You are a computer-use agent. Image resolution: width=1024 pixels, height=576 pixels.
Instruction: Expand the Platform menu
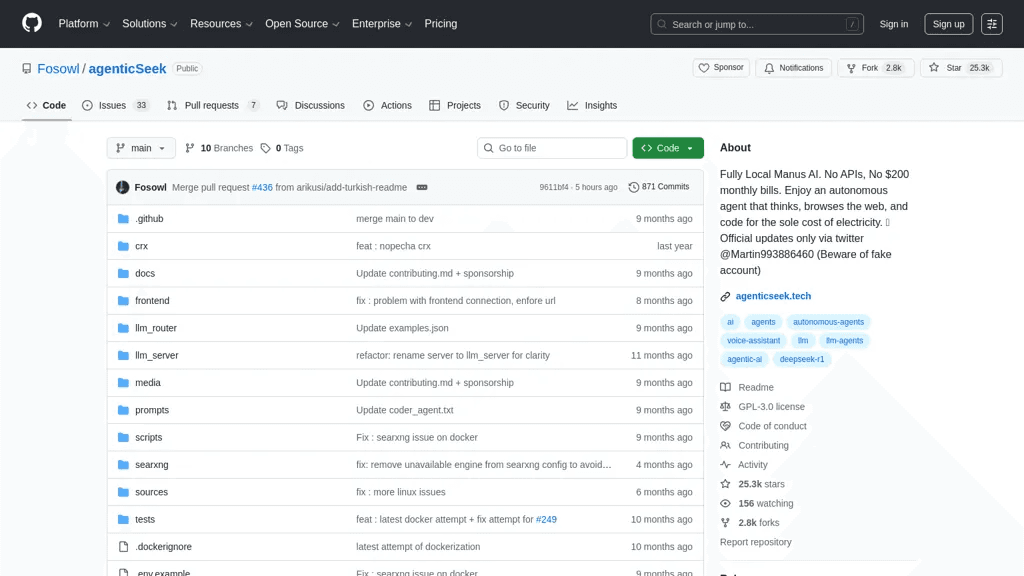pyautogui.click(x=84, y=24)
